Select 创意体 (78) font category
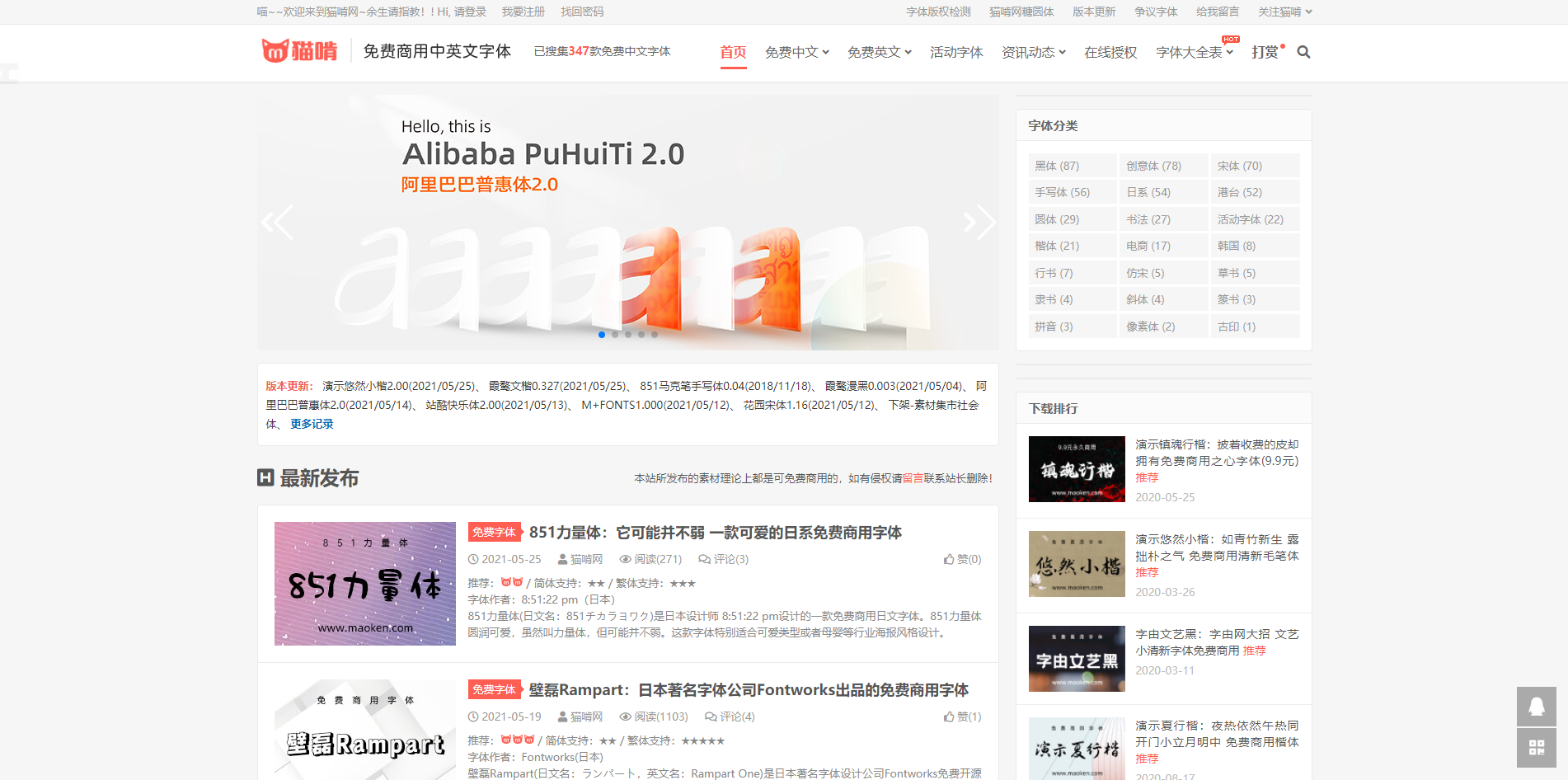The width and height of the screenshot is (1568, 780). [1164, 166]
